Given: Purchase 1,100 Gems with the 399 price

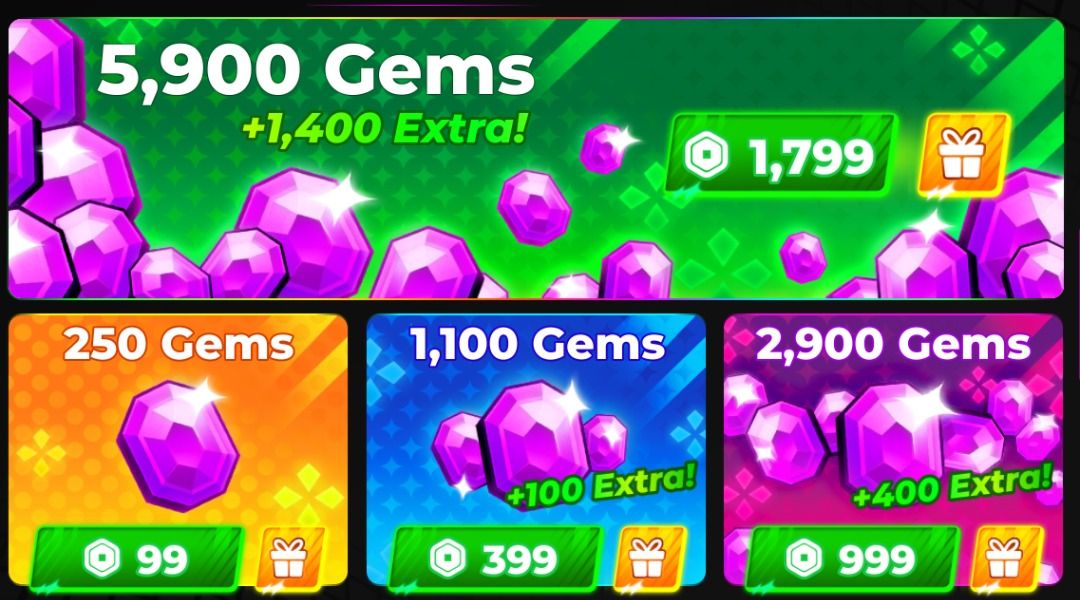Looking at the screenshot, I should 495,558.
